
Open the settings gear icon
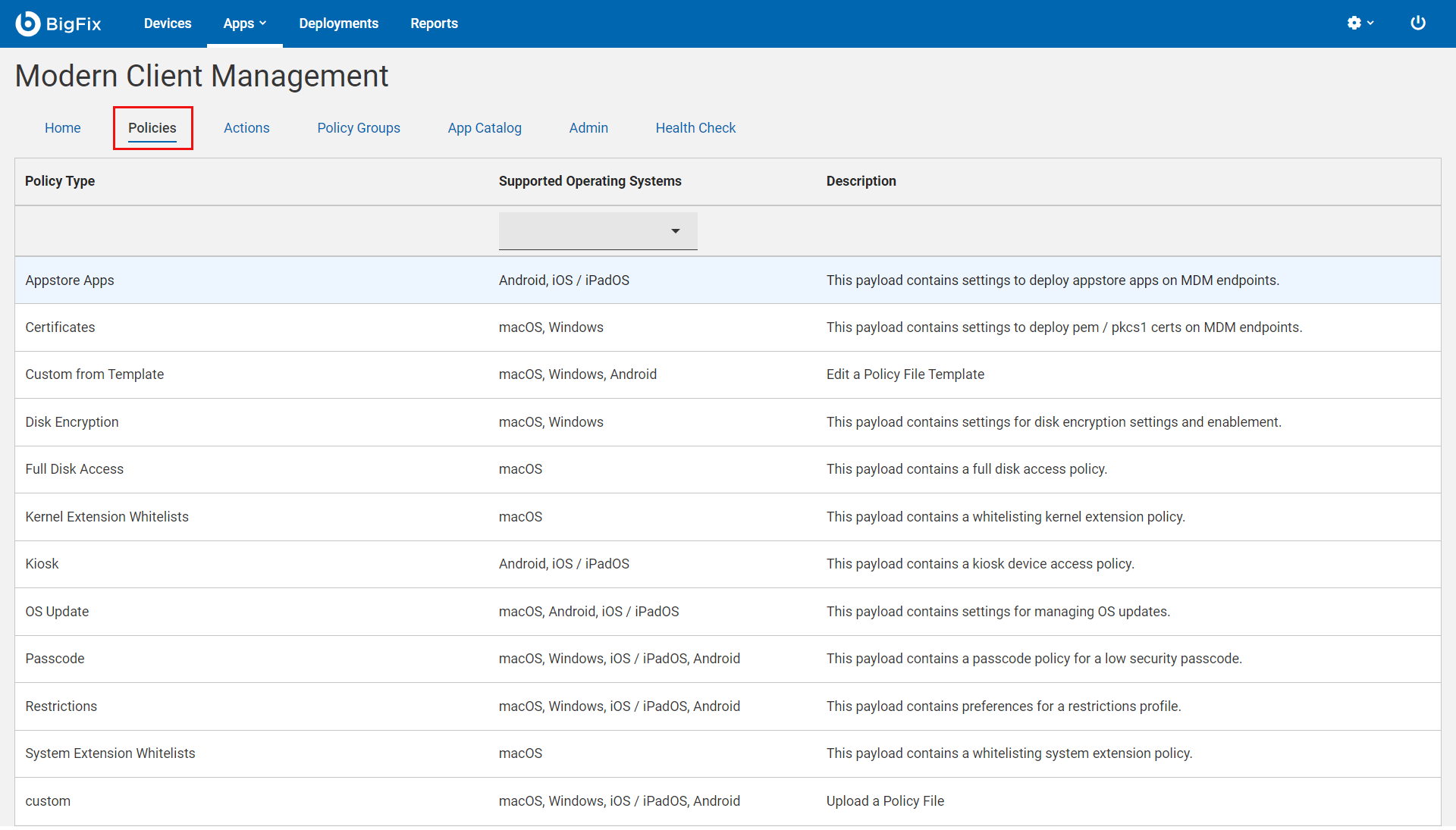1354,23
